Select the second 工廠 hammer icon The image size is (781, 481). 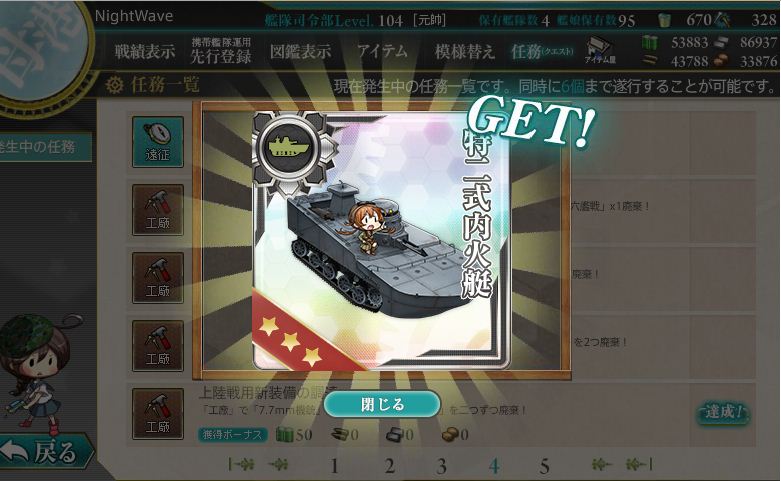tap(158, 278)
